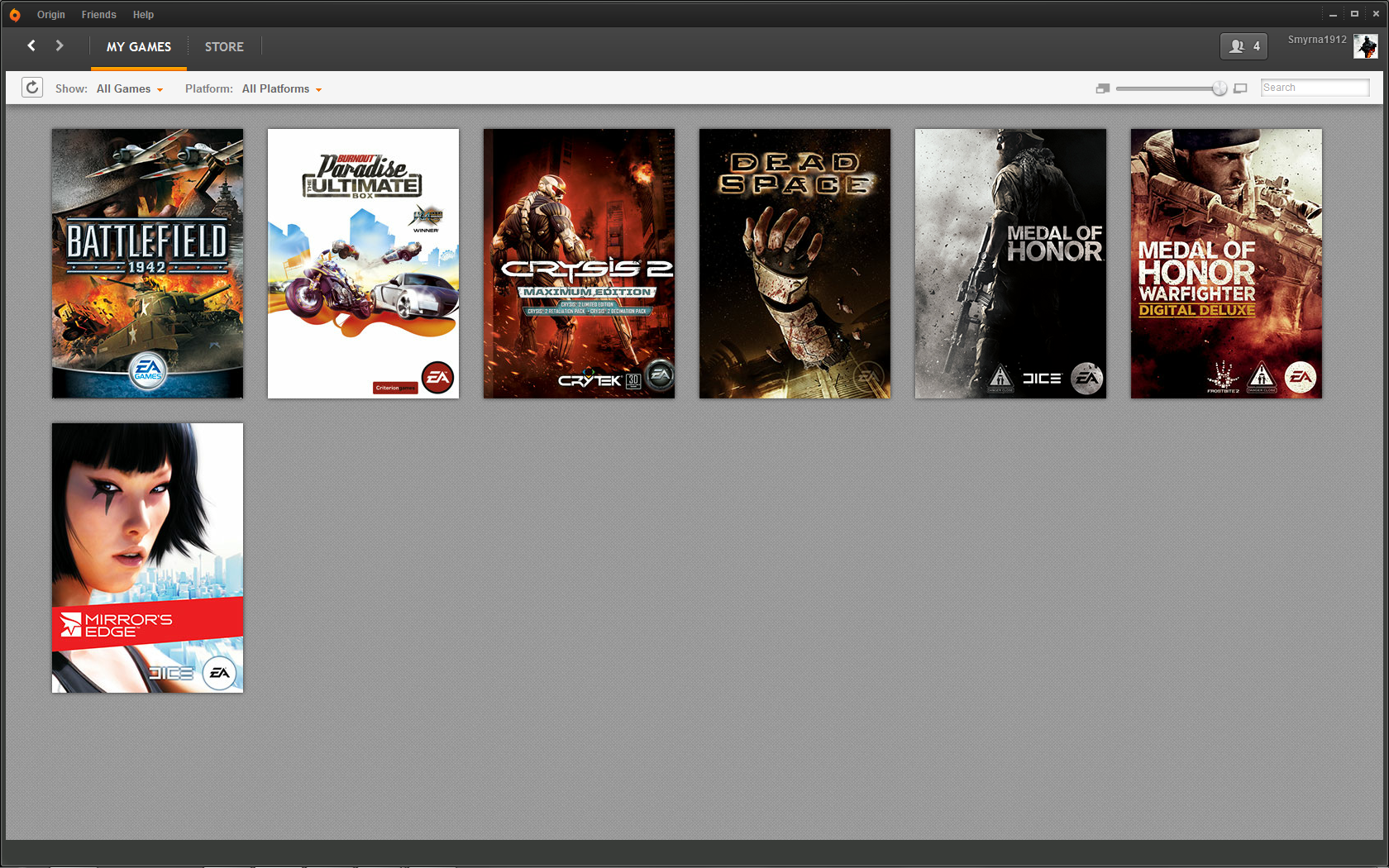This screenshot has height=868, width=1389.
Task: Click the Origin logo icon
Action: pyautogui.click(x=15, y=15)
